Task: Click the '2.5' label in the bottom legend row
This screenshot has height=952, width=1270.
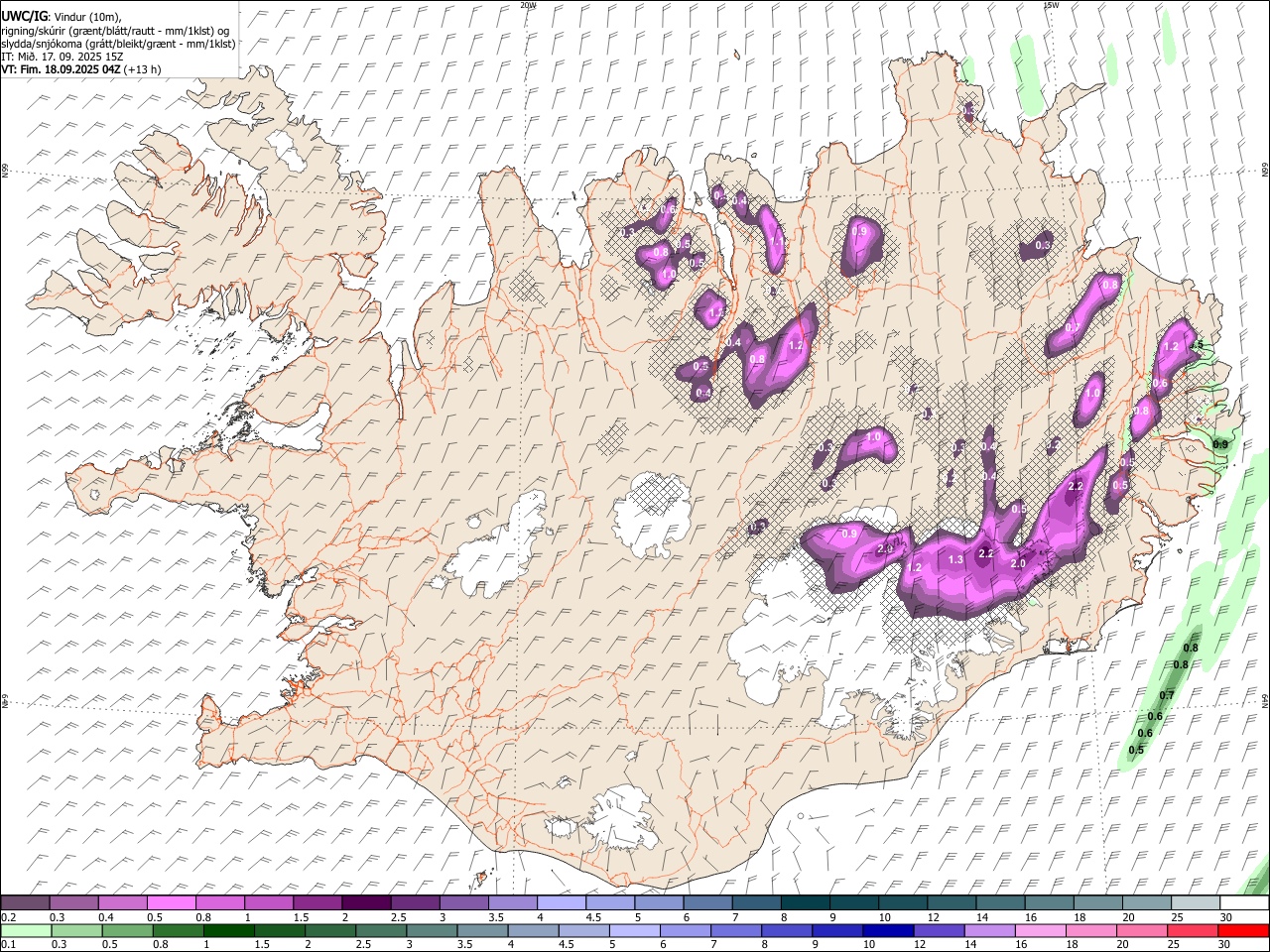Action: tap(363, 945)
